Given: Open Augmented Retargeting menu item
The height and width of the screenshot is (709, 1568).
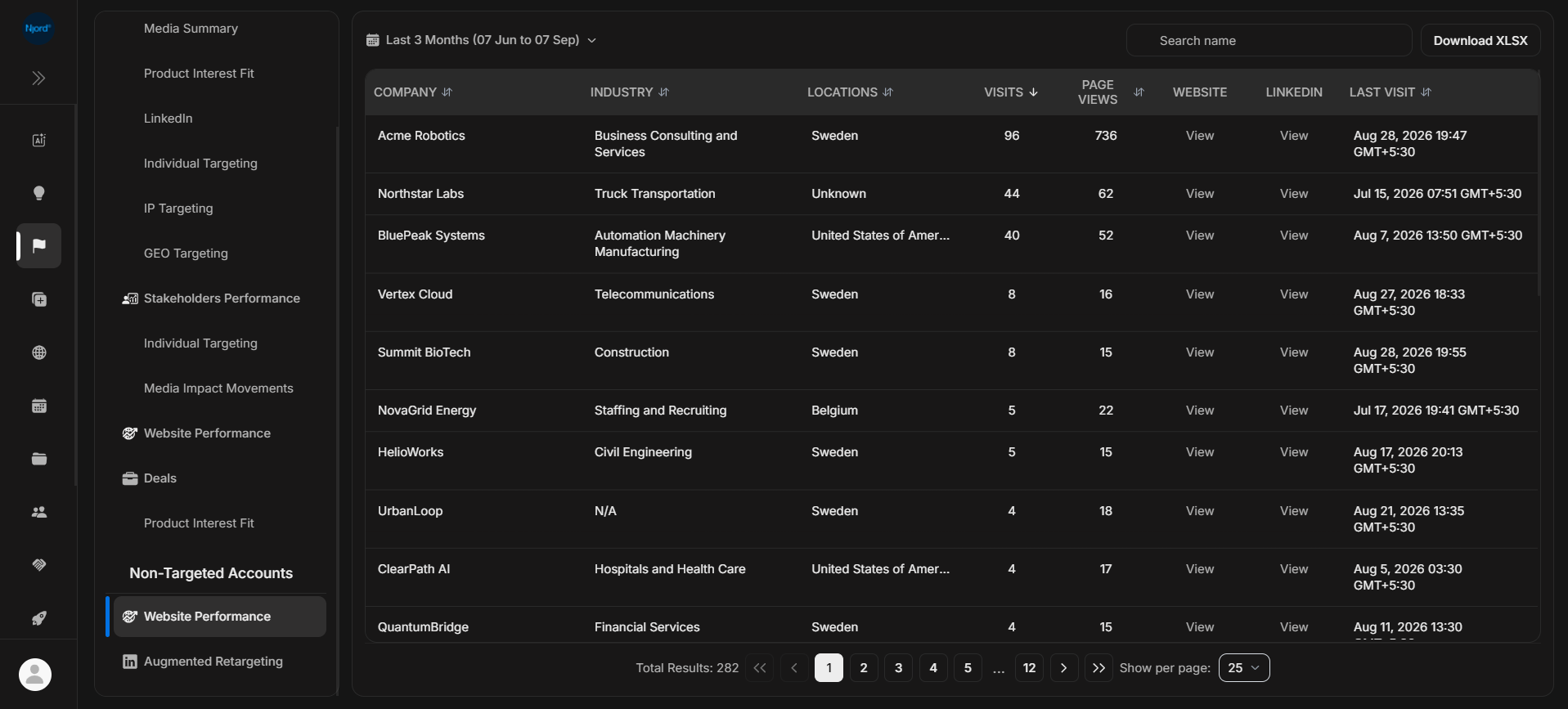Looking at the screenshot, I should pos(213,662).
